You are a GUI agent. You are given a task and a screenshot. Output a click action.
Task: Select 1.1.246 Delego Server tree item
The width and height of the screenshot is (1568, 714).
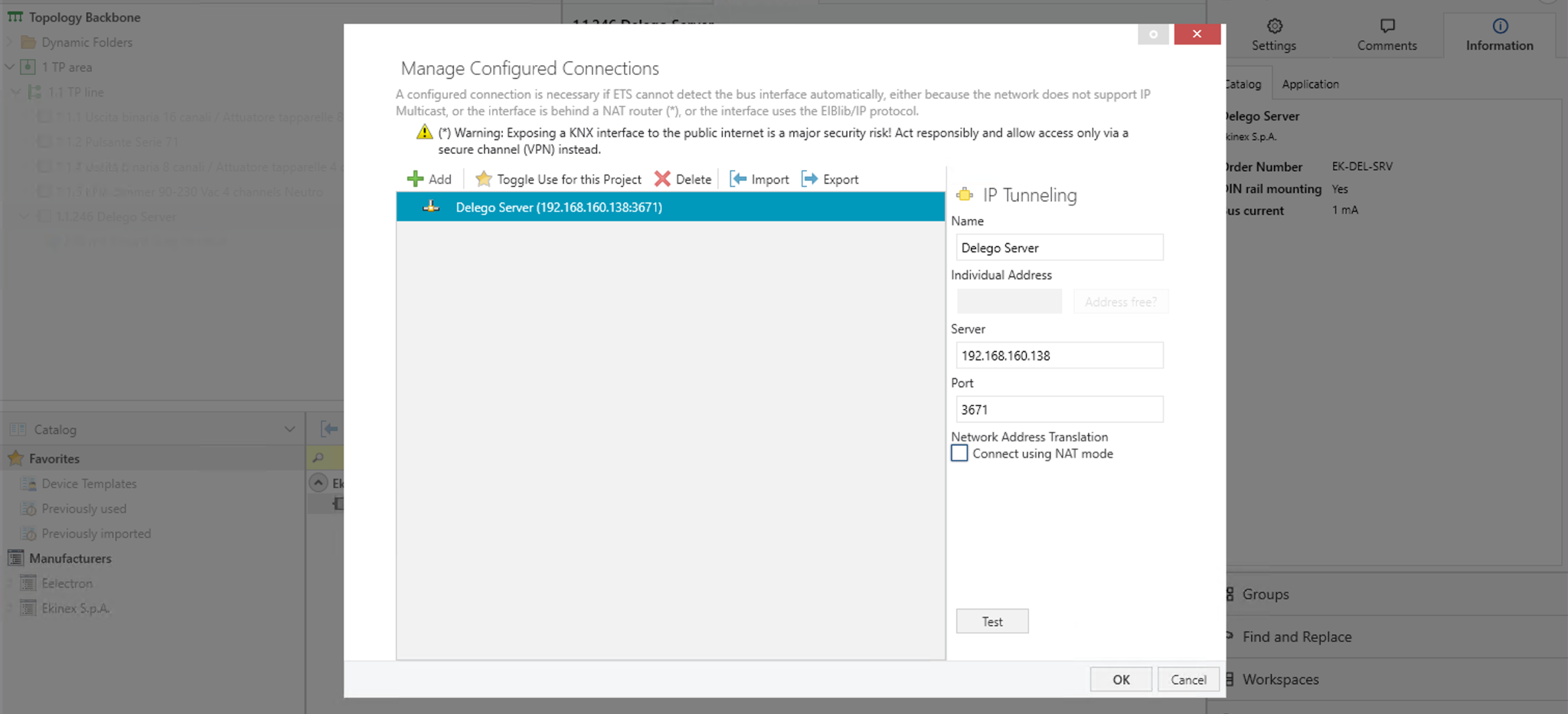pos(116,217)
